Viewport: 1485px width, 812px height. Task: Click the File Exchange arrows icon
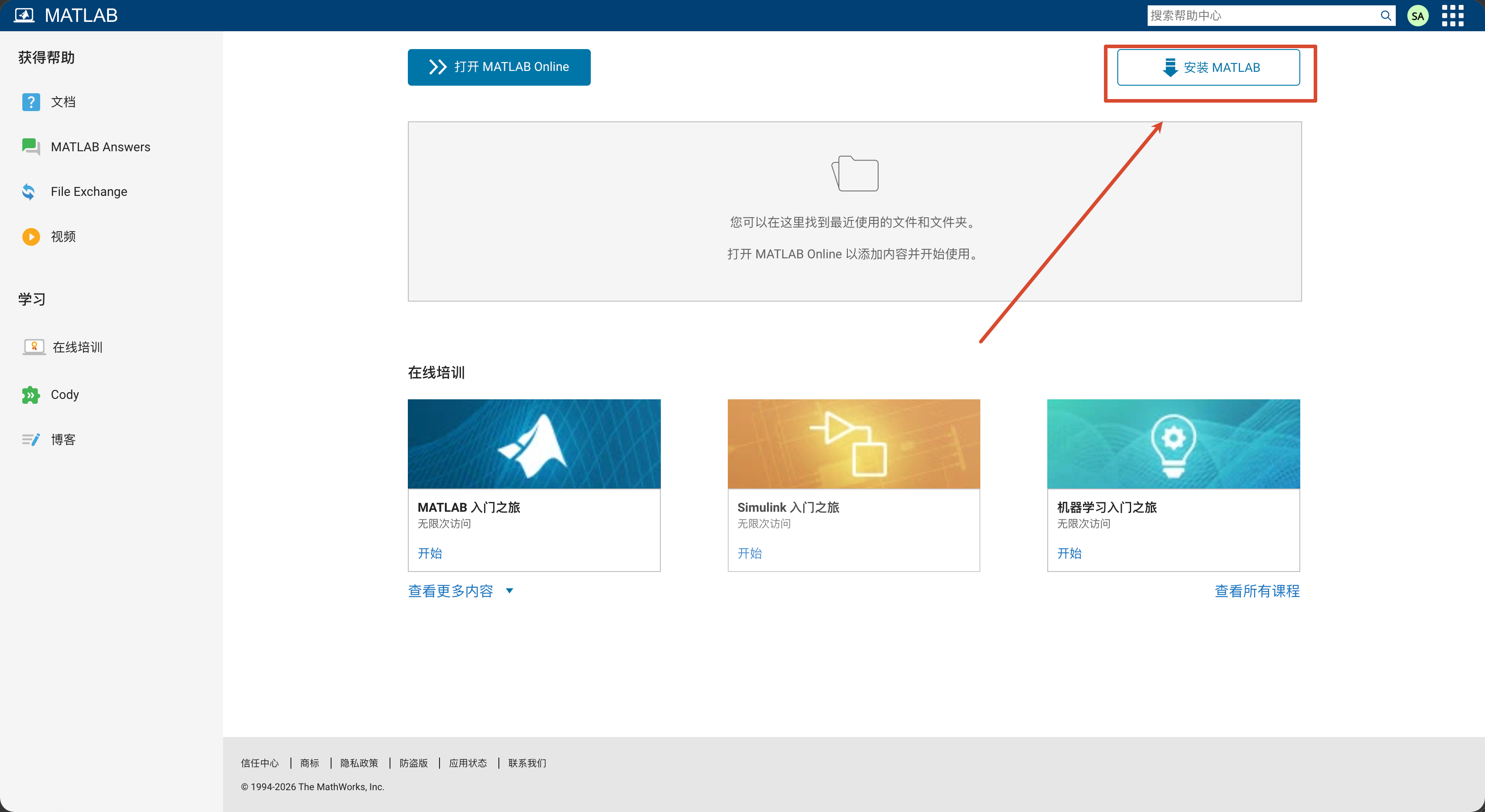click(x=29, y=191)
